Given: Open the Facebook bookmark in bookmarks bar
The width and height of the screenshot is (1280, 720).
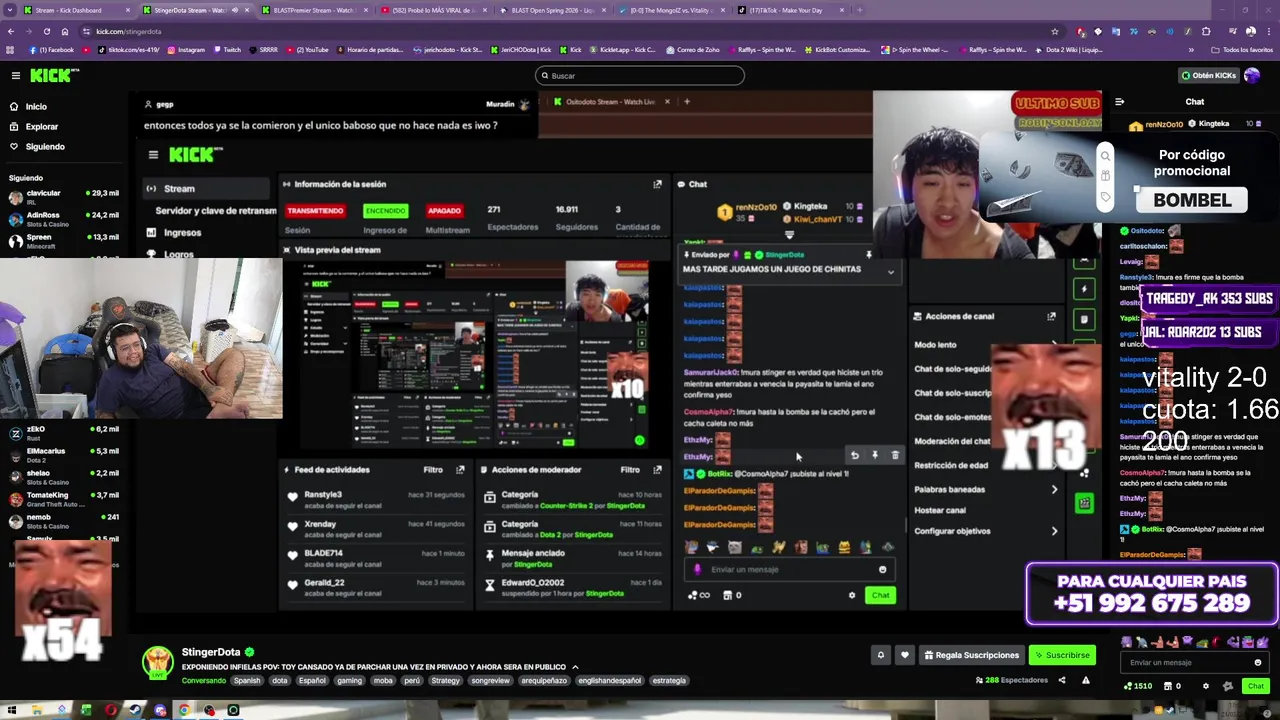Looking at the screenshot, I should 52,49.
